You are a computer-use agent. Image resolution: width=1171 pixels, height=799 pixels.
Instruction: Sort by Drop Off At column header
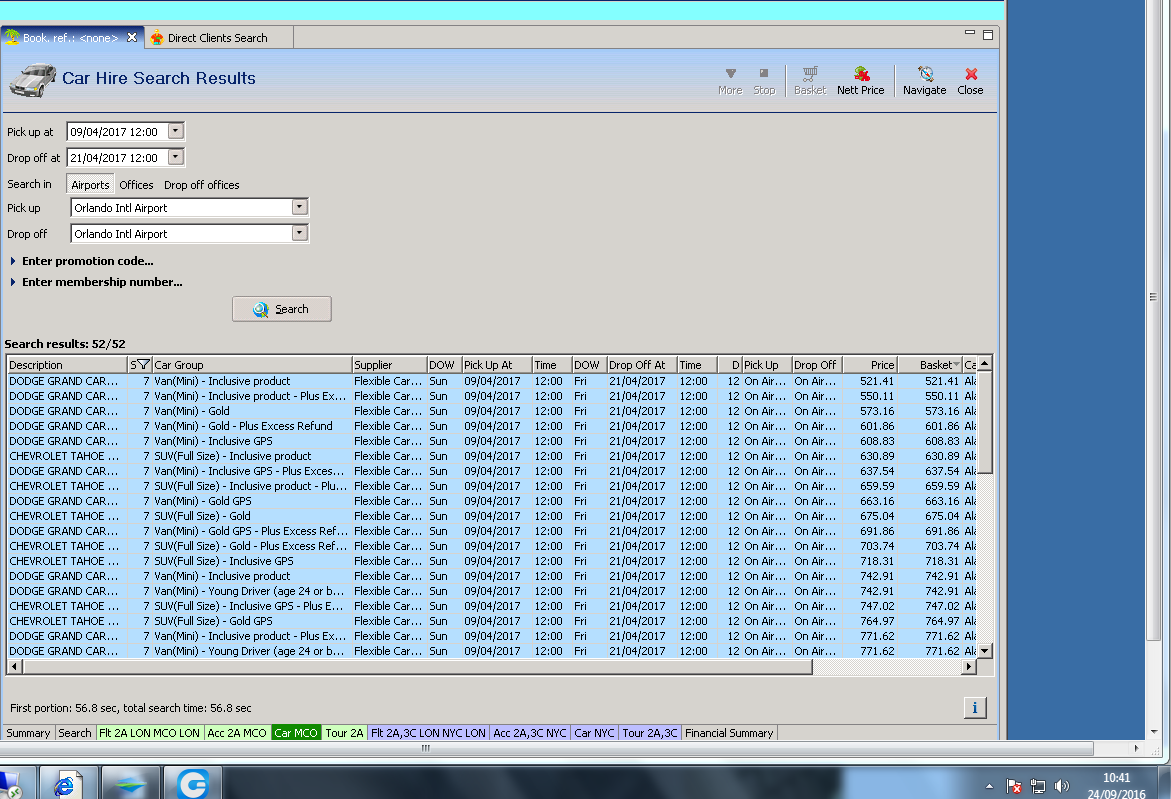(x=642, y=365)
